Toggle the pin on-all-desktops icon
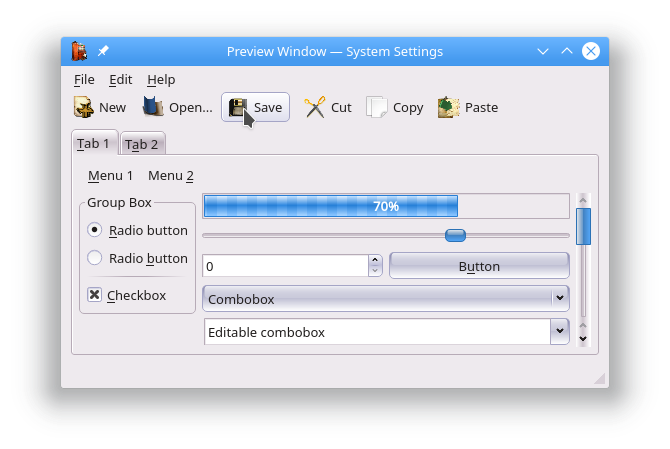This screenshot has width=670, height=449. pos(103,51)
